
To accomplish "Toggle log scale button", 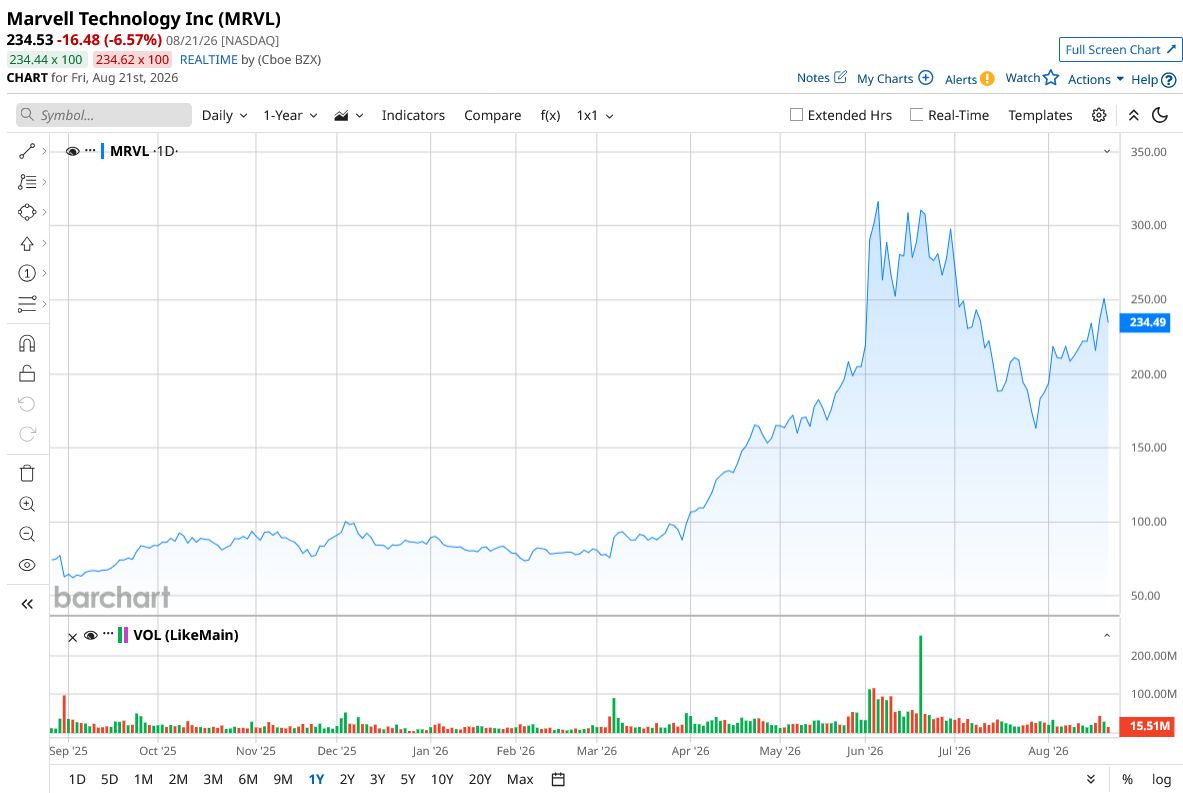I will coord(1161,779).
